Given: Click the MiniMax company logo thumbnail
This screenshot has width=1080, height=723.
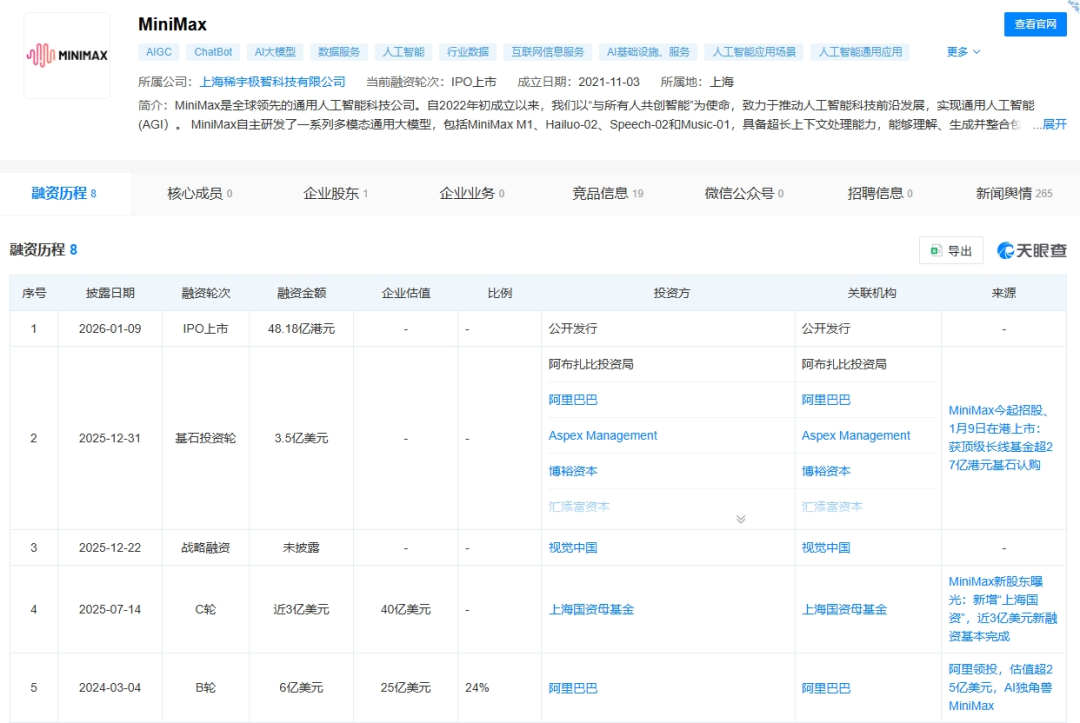Looking at the screenshot, I should point(67,55).
